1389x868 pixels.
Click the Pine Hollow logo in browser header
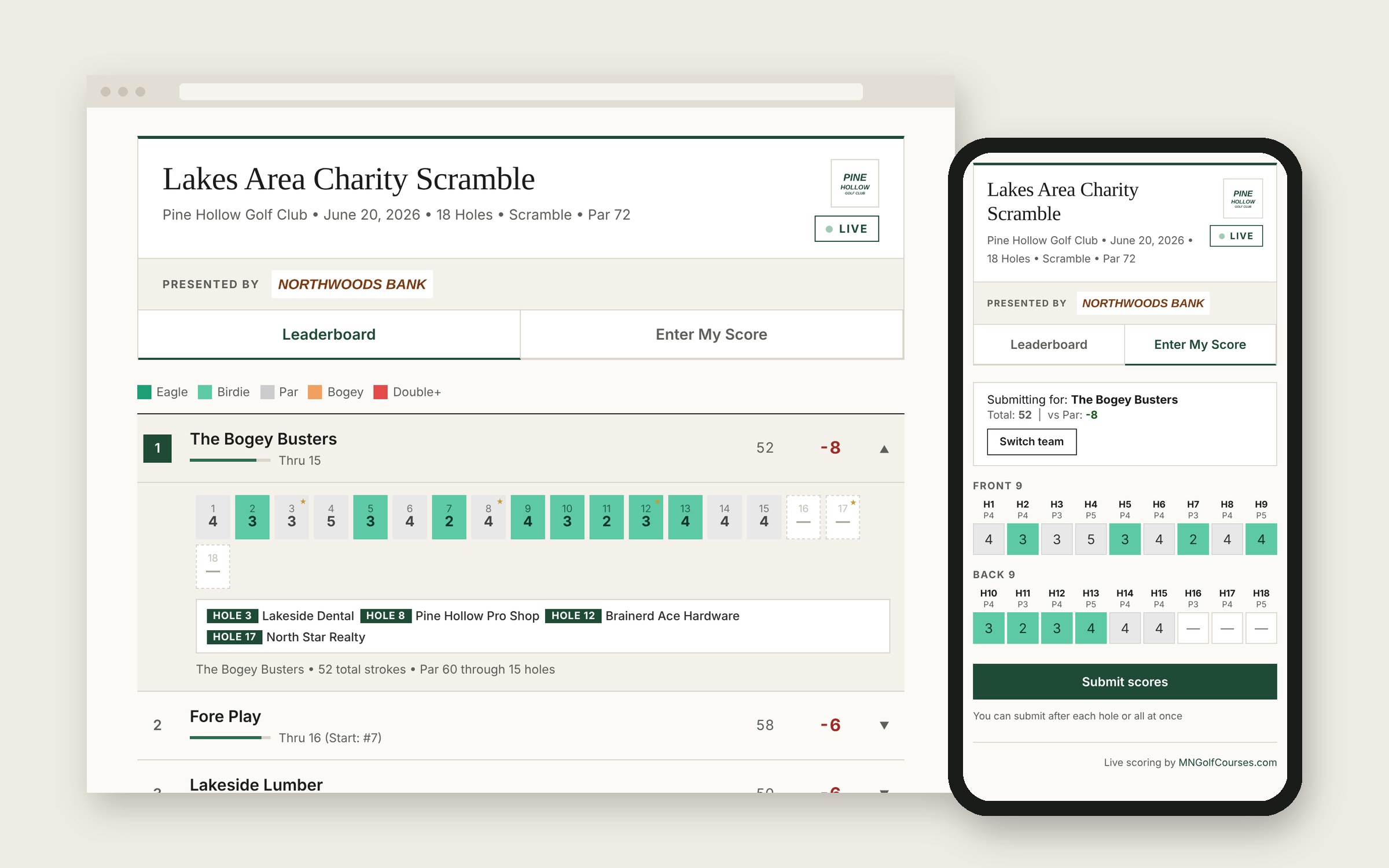pyautogui.click(x=855, y=183)
